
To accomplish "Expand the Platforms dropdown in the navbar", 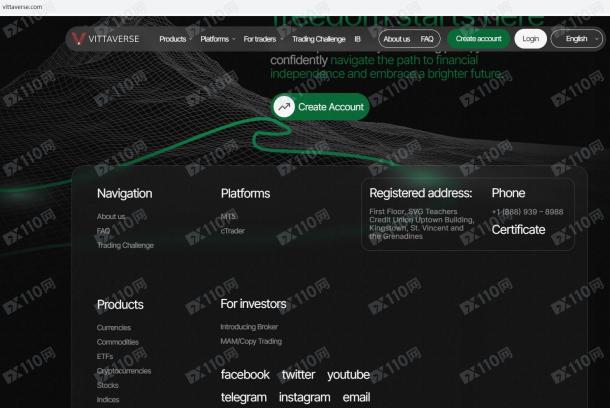I will tap(217, 39).
